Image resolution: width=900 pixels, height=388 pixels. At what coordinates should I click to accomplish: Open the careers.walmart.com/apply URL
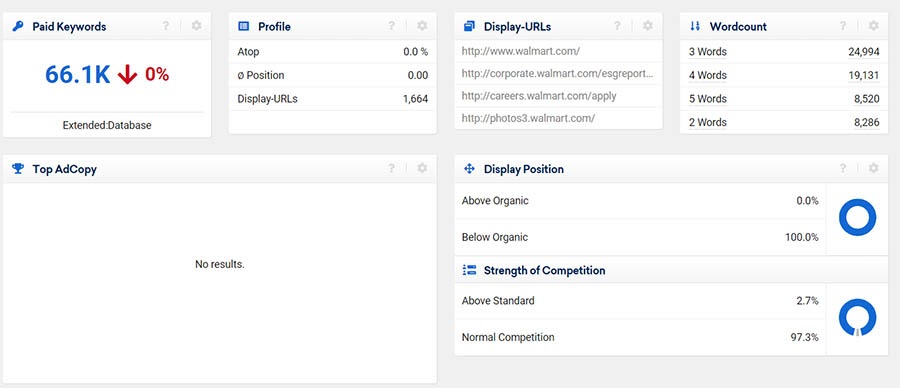click(x=539, y=96)
